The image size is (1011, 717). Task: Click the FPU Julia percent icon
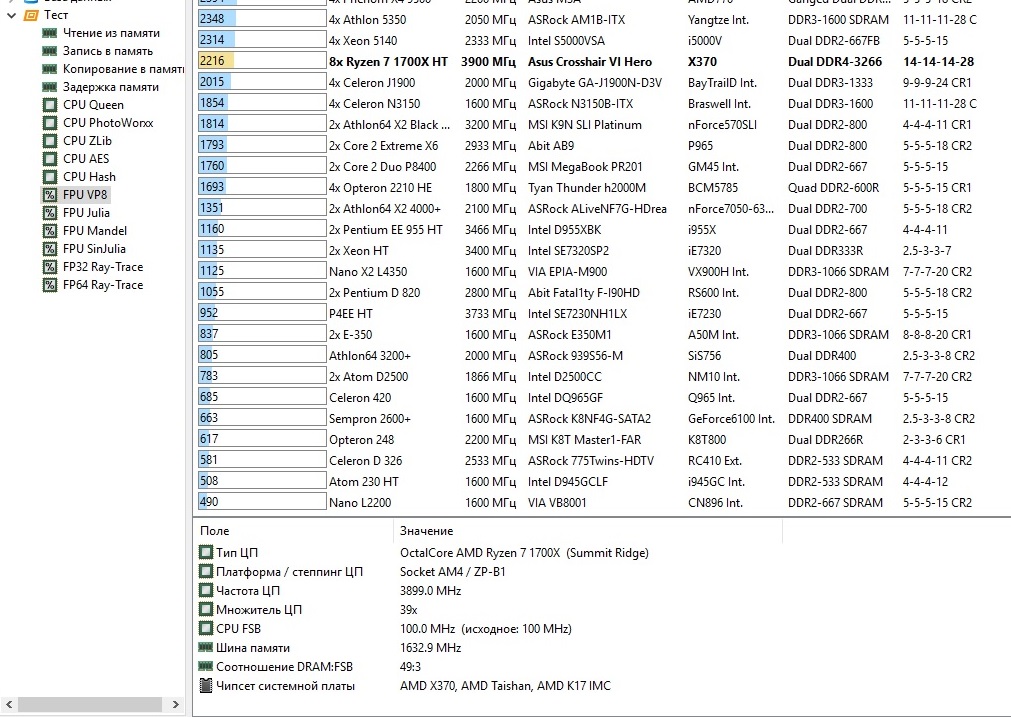coord(50,213)
